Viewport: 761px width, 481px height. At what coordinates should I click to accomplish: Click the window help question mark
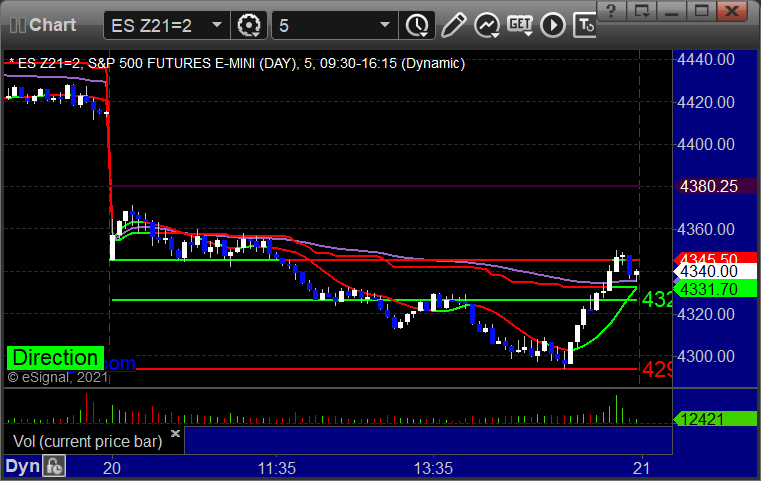pos(612,10)
